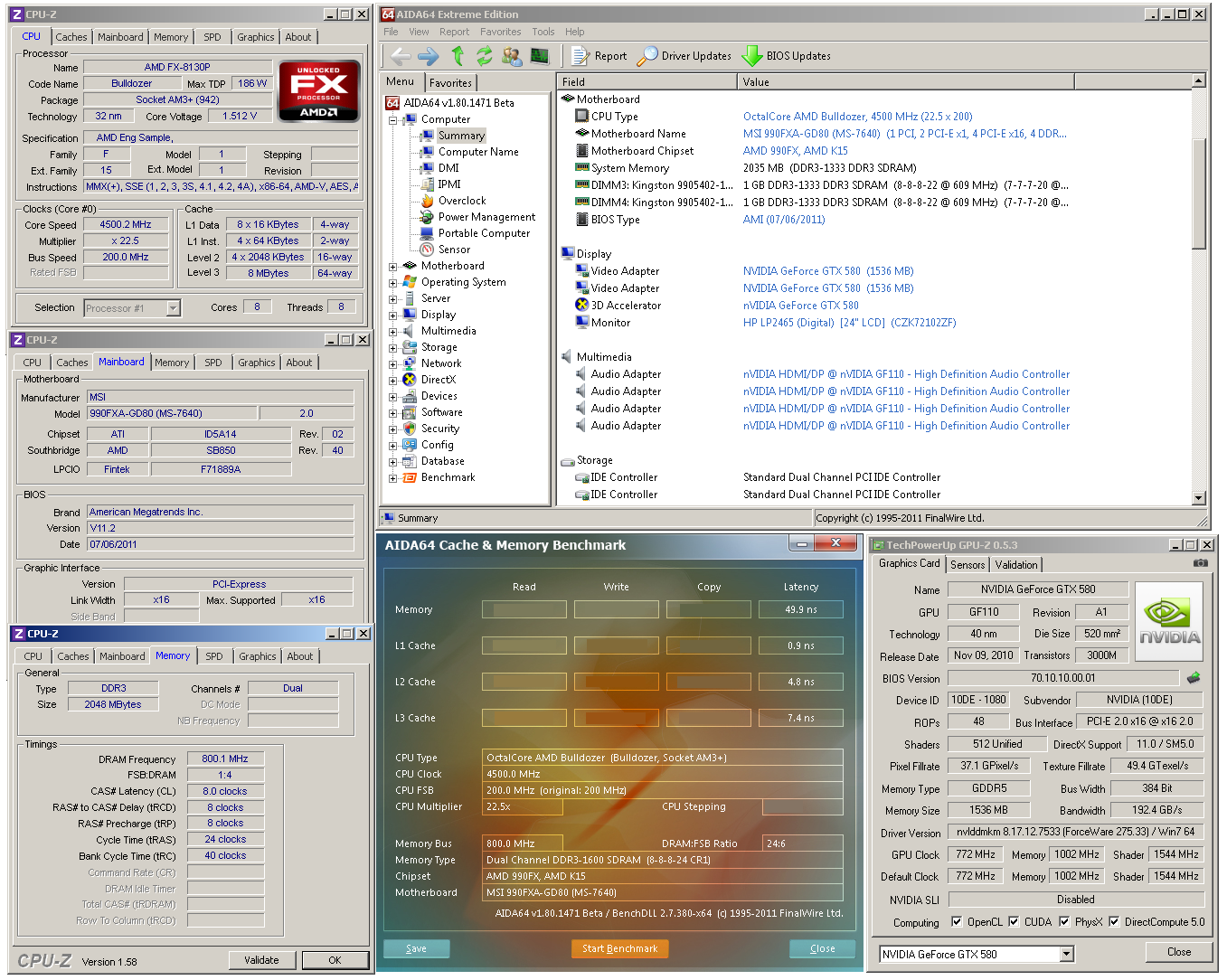Expand the Storage tree node

click(393, 348)
